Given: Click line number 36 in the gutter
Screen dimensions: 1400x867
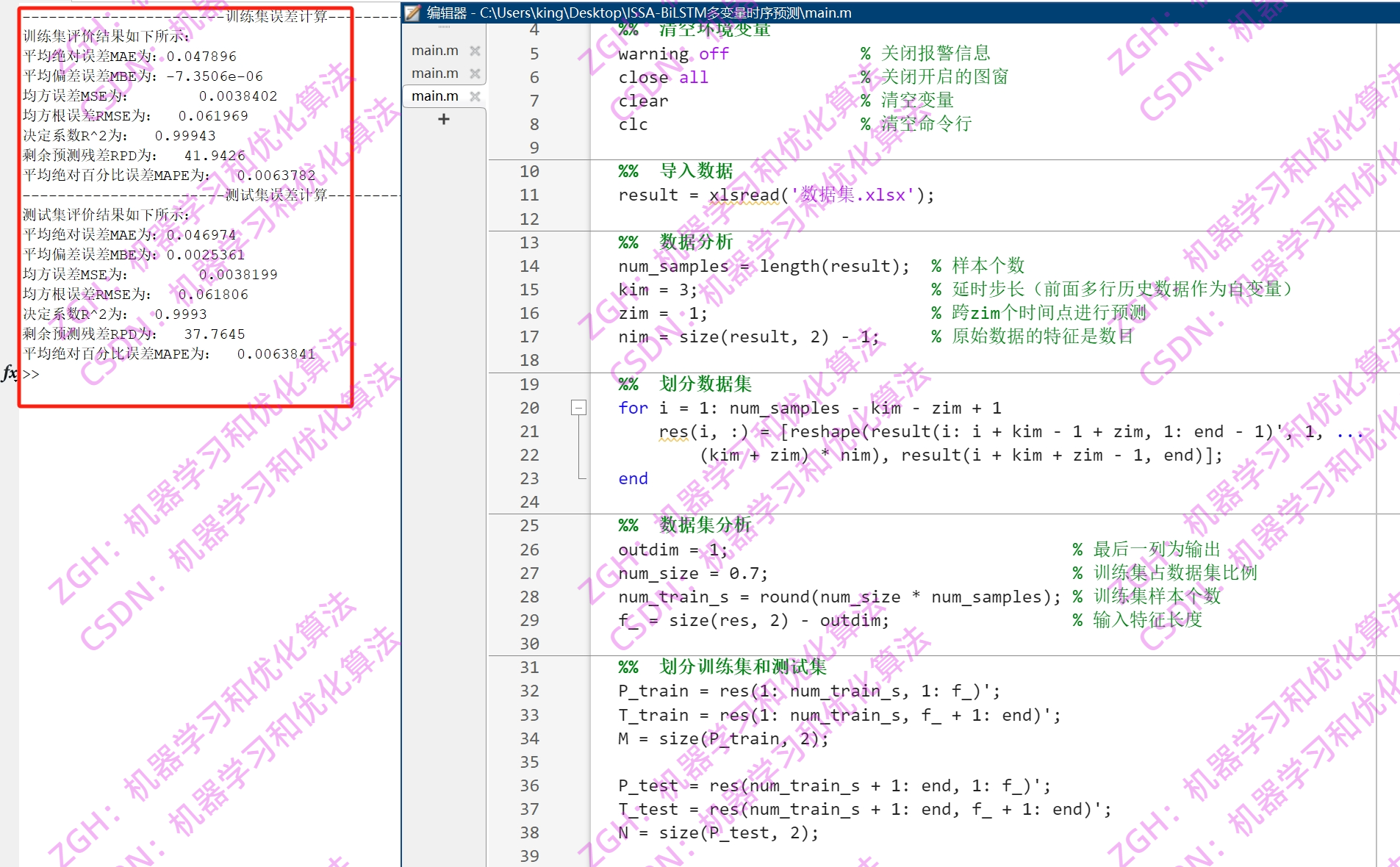Looking at the screenshot, I should click(x=529, y=785).
